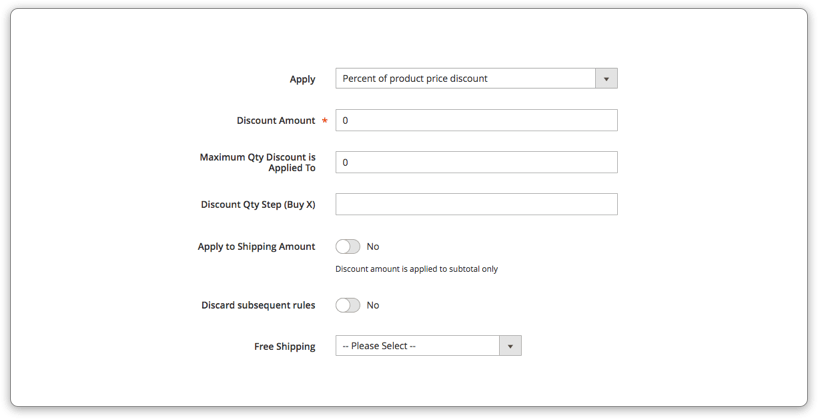The width and height of the screenshot is (818, 419).
Task: Click the Maximum Qty Discount input box
Action: click(476, 162)
